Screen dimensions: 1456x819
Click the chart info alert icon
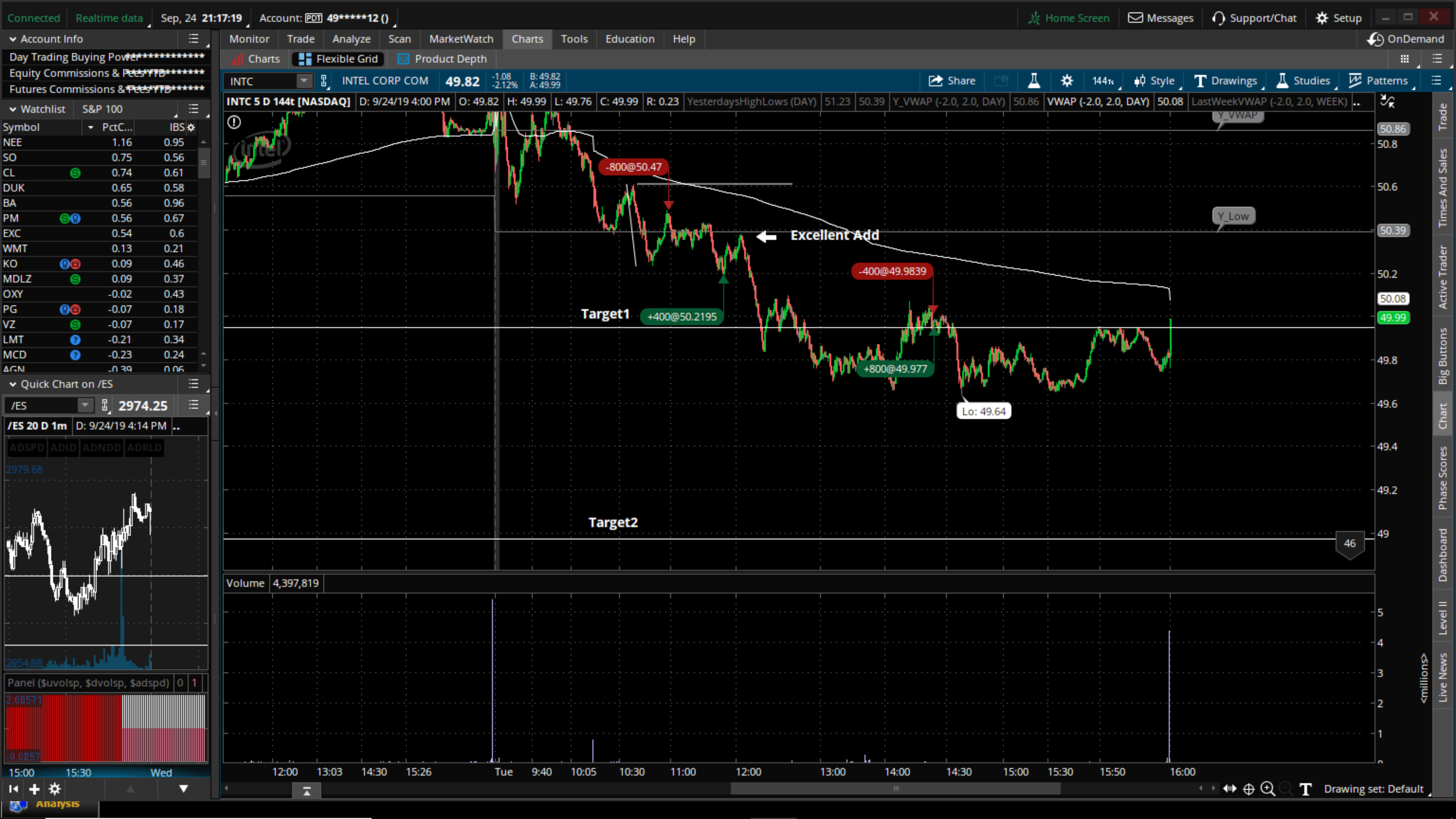[x=234, y=122]
